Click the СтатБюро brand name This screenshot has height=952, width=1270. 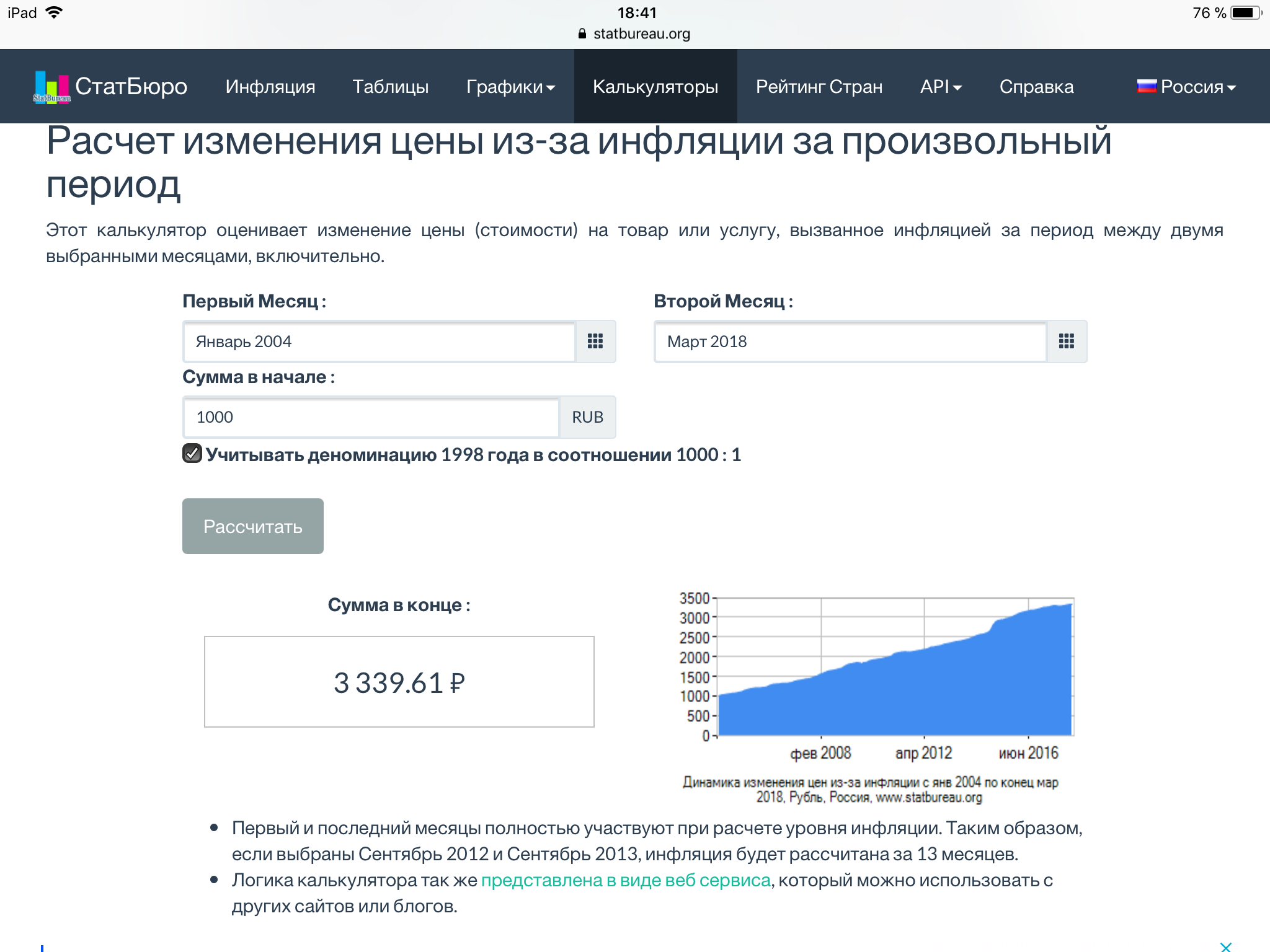[x=131, y=87]
